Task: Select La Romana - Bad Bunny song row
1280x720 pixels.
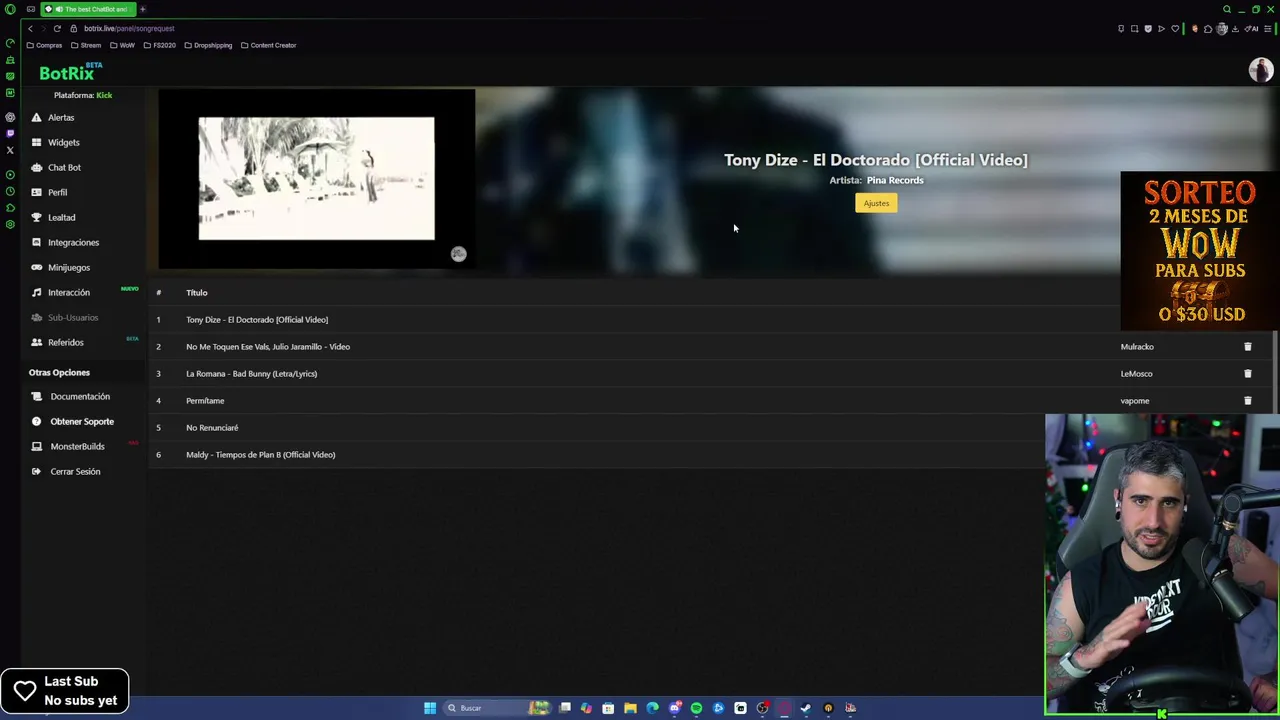Action: [710, 373]
